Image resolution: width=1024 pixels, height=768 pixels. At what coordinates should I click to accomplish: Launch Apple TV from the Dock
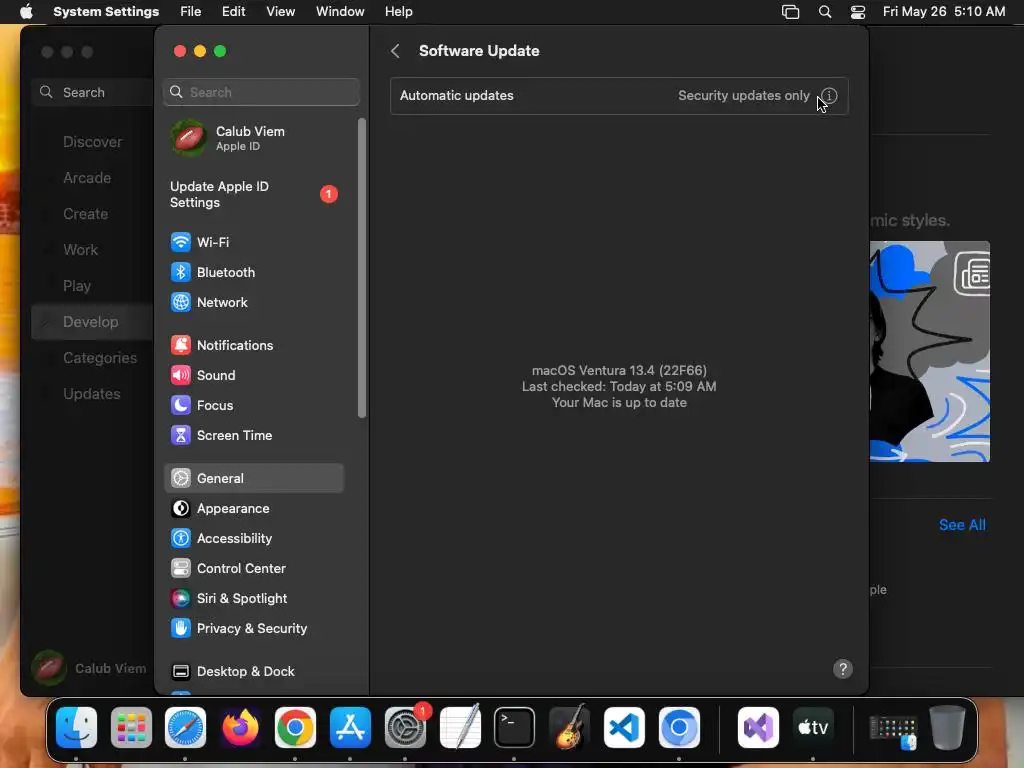[x=813, y=728]
